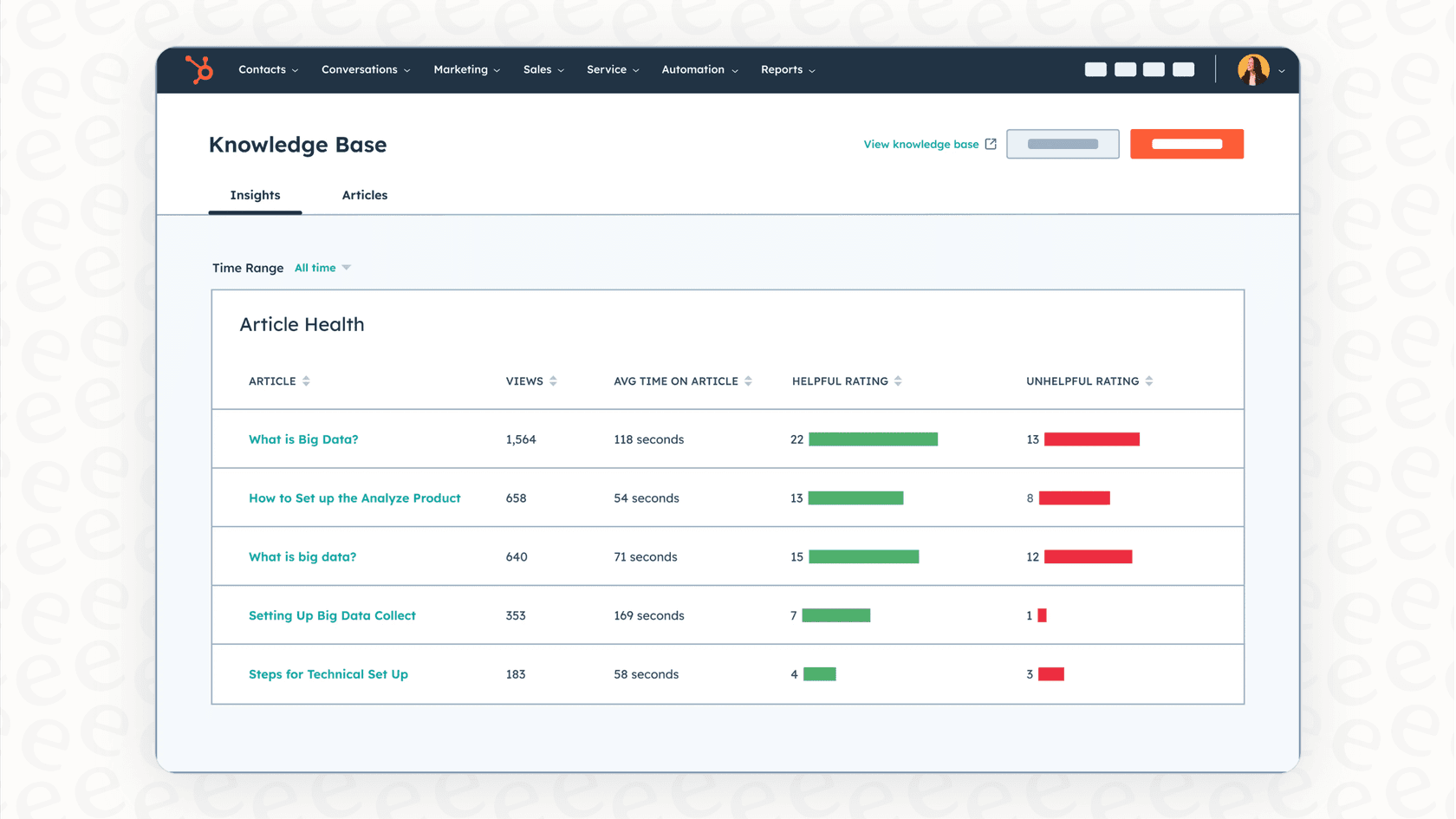The height and width of the screenshot is (819, 1456).
Task: Click the green helpful rating bar for What is Big Data?
Action: (x=872, y=439)
